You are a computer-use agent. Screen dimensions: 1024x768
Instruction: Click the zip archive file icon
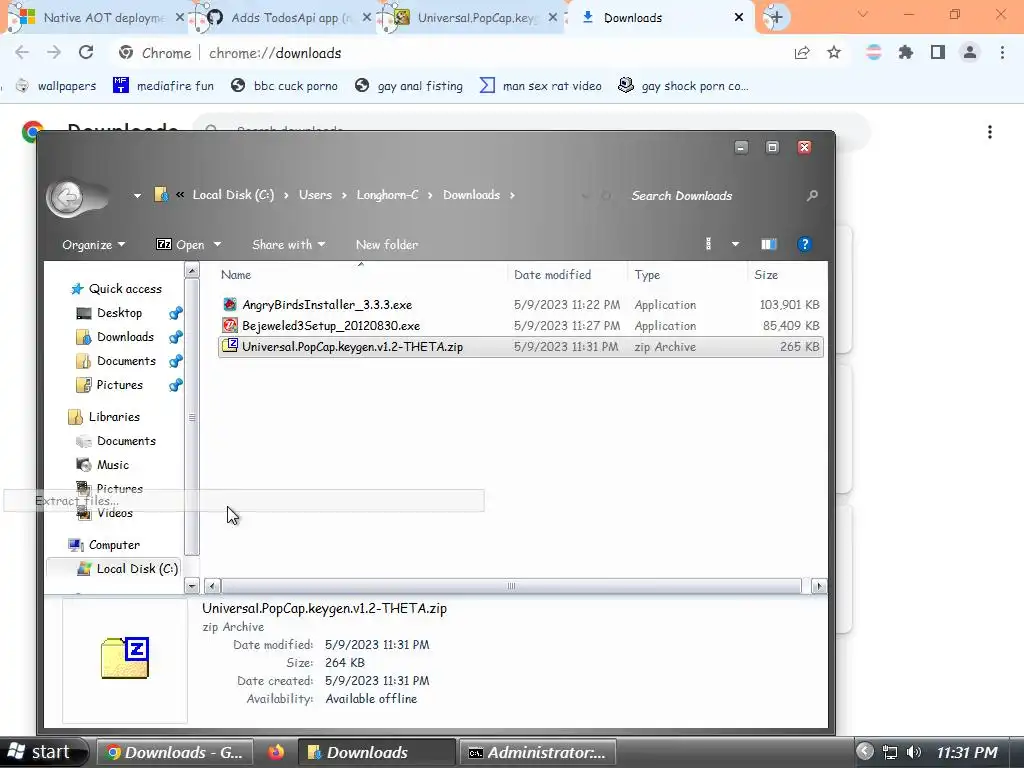(x=230, y=346)
